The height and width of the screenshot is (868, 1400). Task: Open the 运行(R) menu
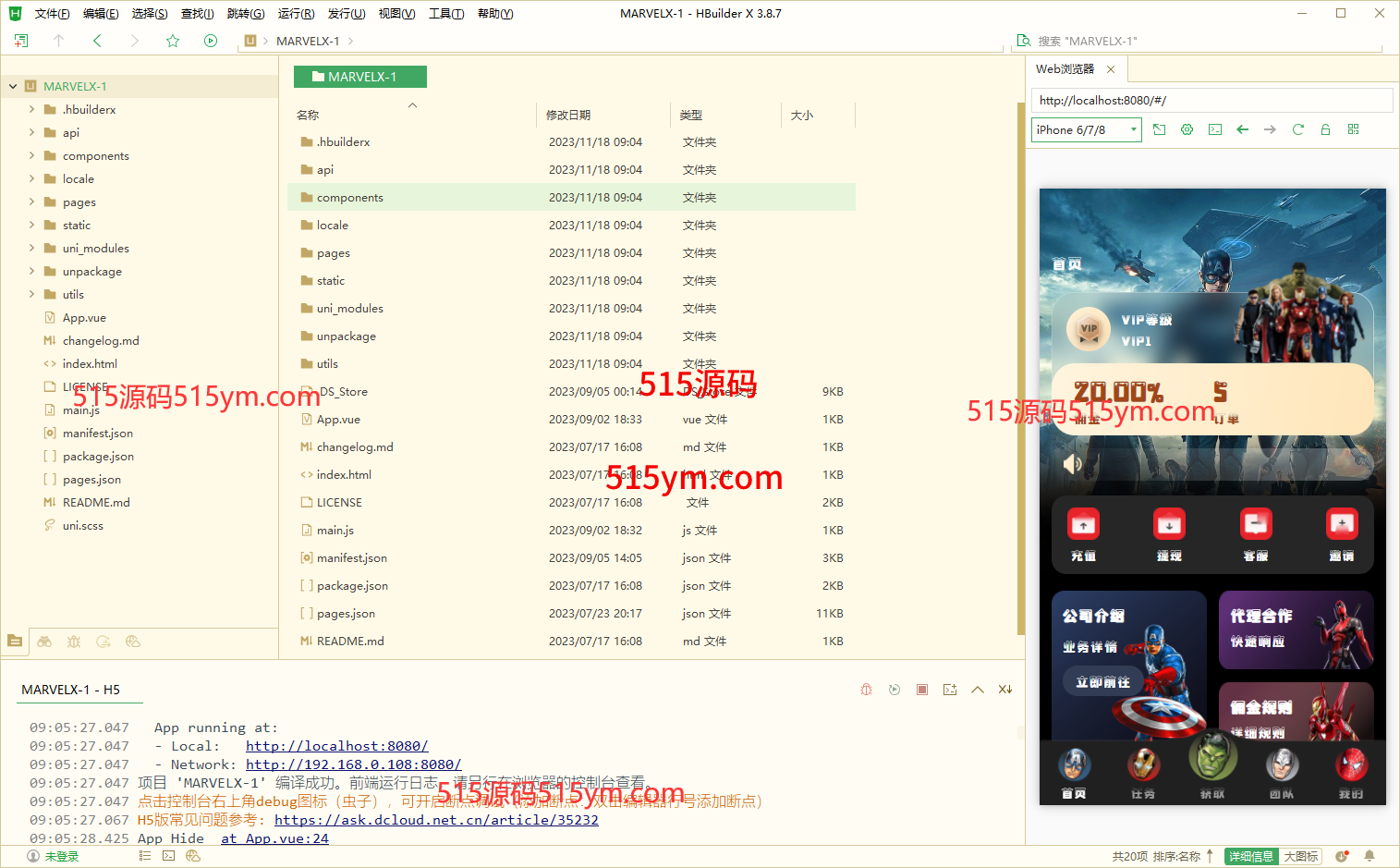click(x=296, y=14)
